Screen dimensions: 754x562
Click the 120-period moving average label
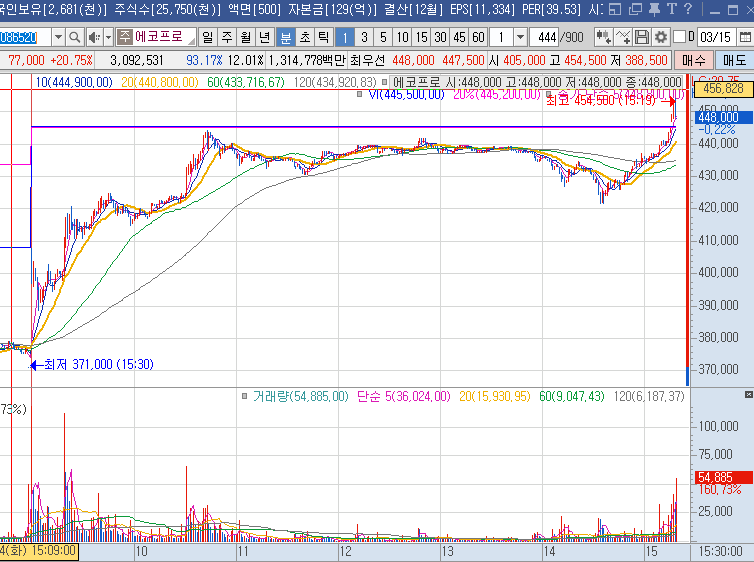pyautogui.click(x=335, y=82)
